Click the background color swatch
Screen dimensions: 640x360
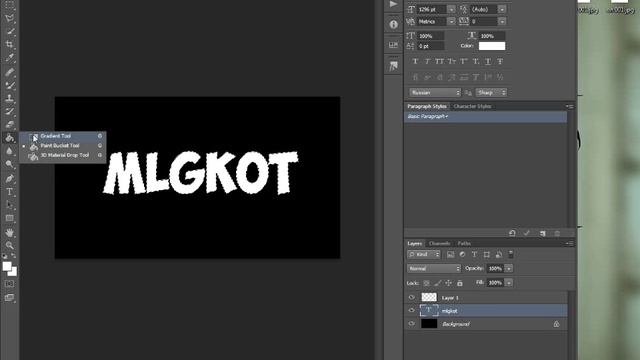pyautogui.click(x=14, y=273)
